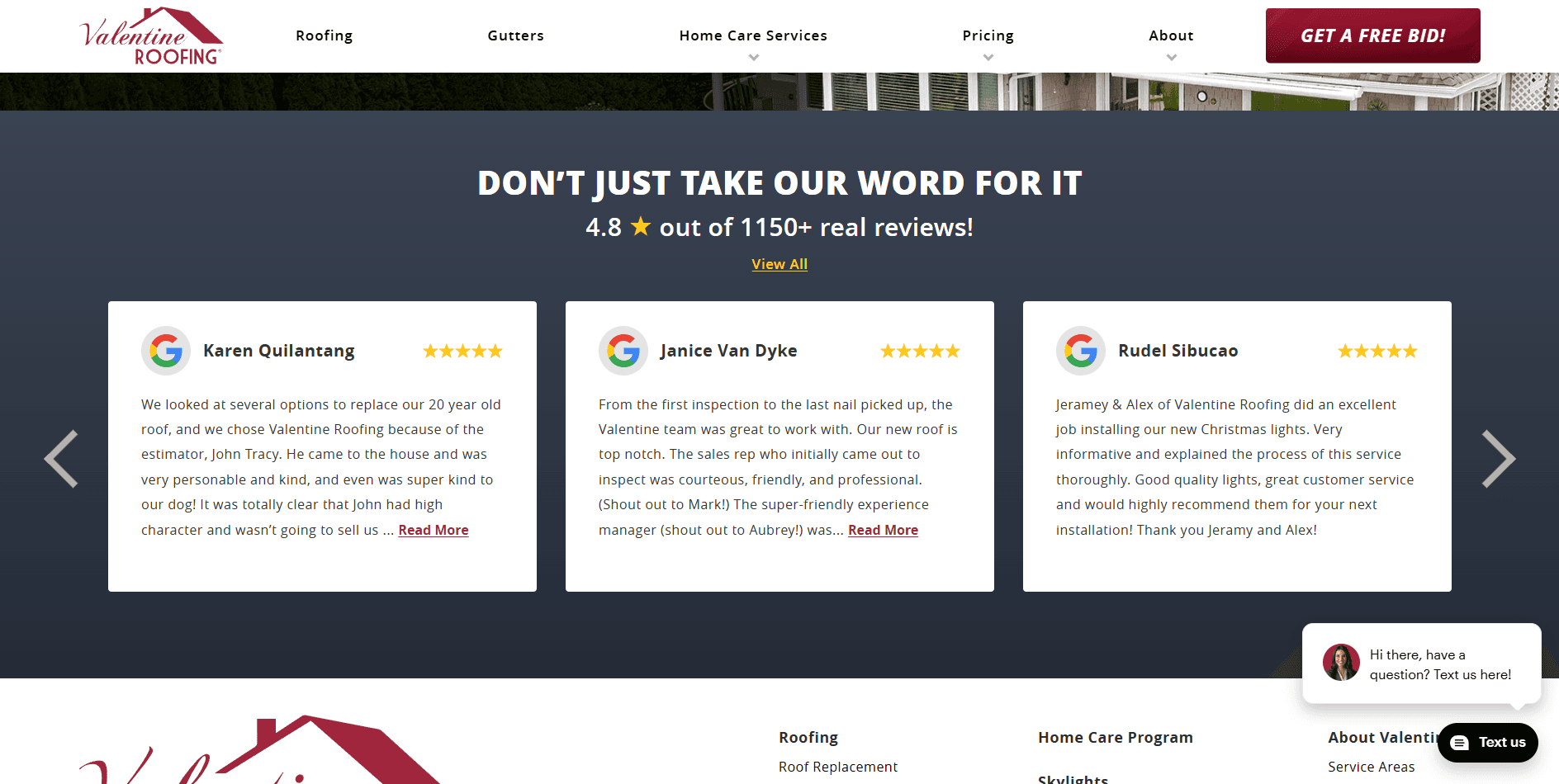The width and height of the screenshot is (1559, 784).
Task: Click the Text us chat button
Action: pos(1487,743)
